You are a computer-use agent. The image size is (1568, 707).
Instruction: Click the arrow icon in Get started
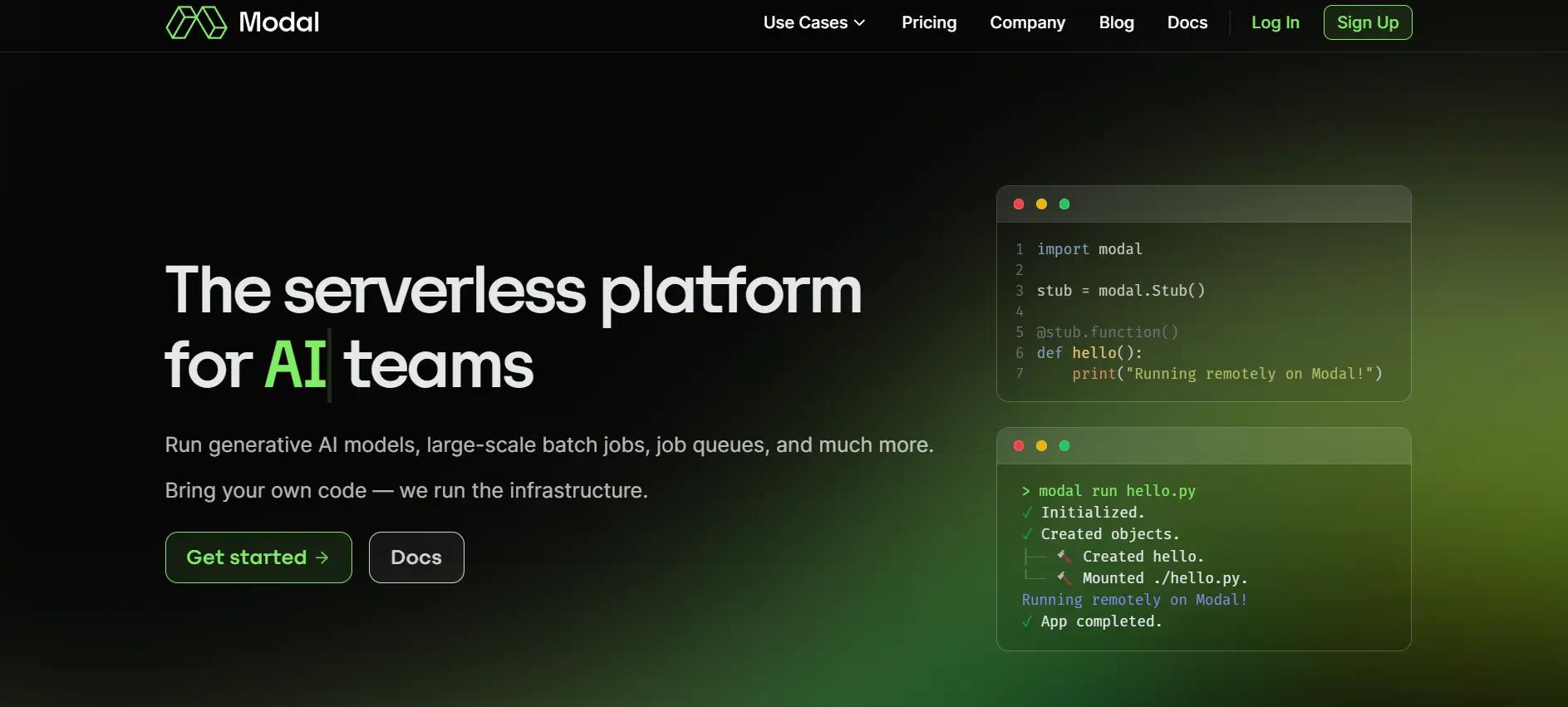(322, 557)
